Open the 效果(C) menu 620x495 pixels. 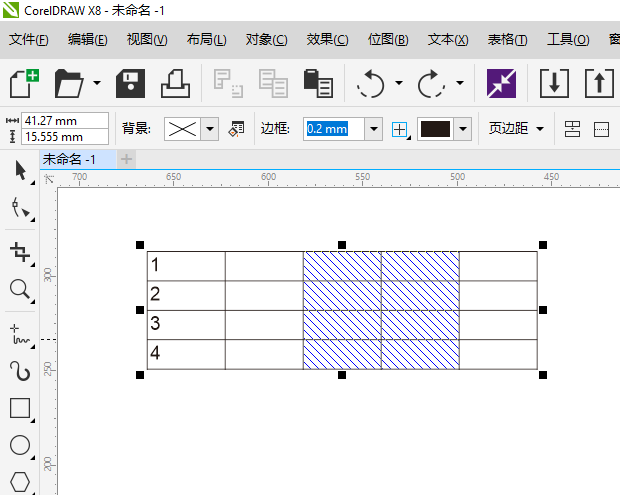(327, 40)
